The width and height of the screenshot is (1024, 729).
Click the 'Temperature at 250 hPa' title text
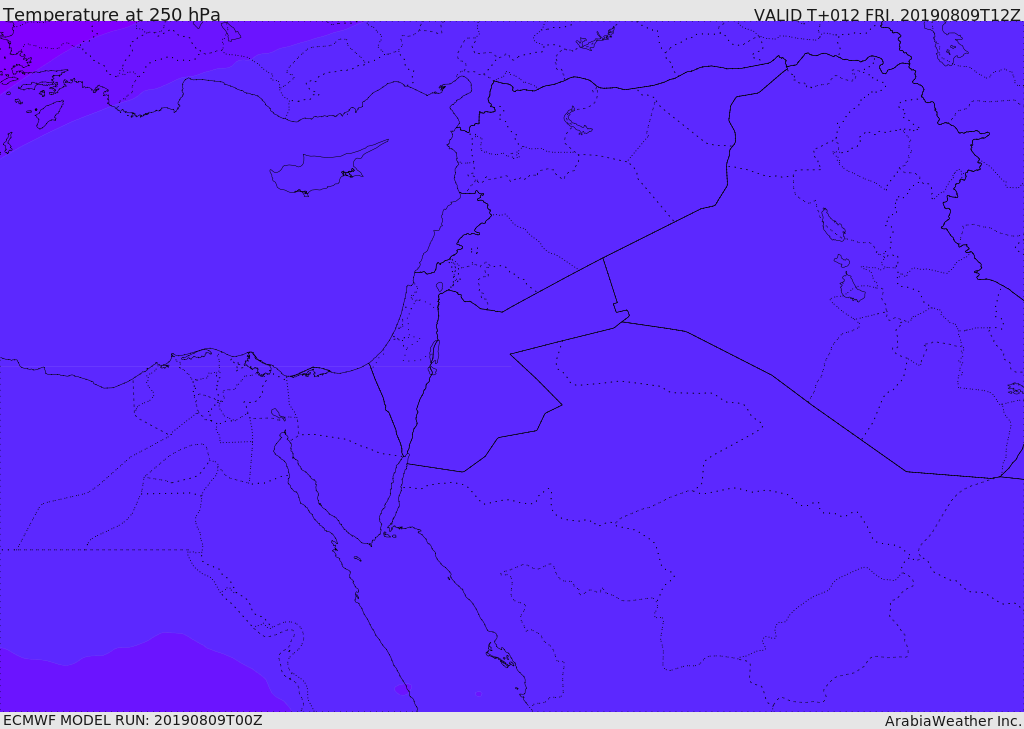coord(112,14)
